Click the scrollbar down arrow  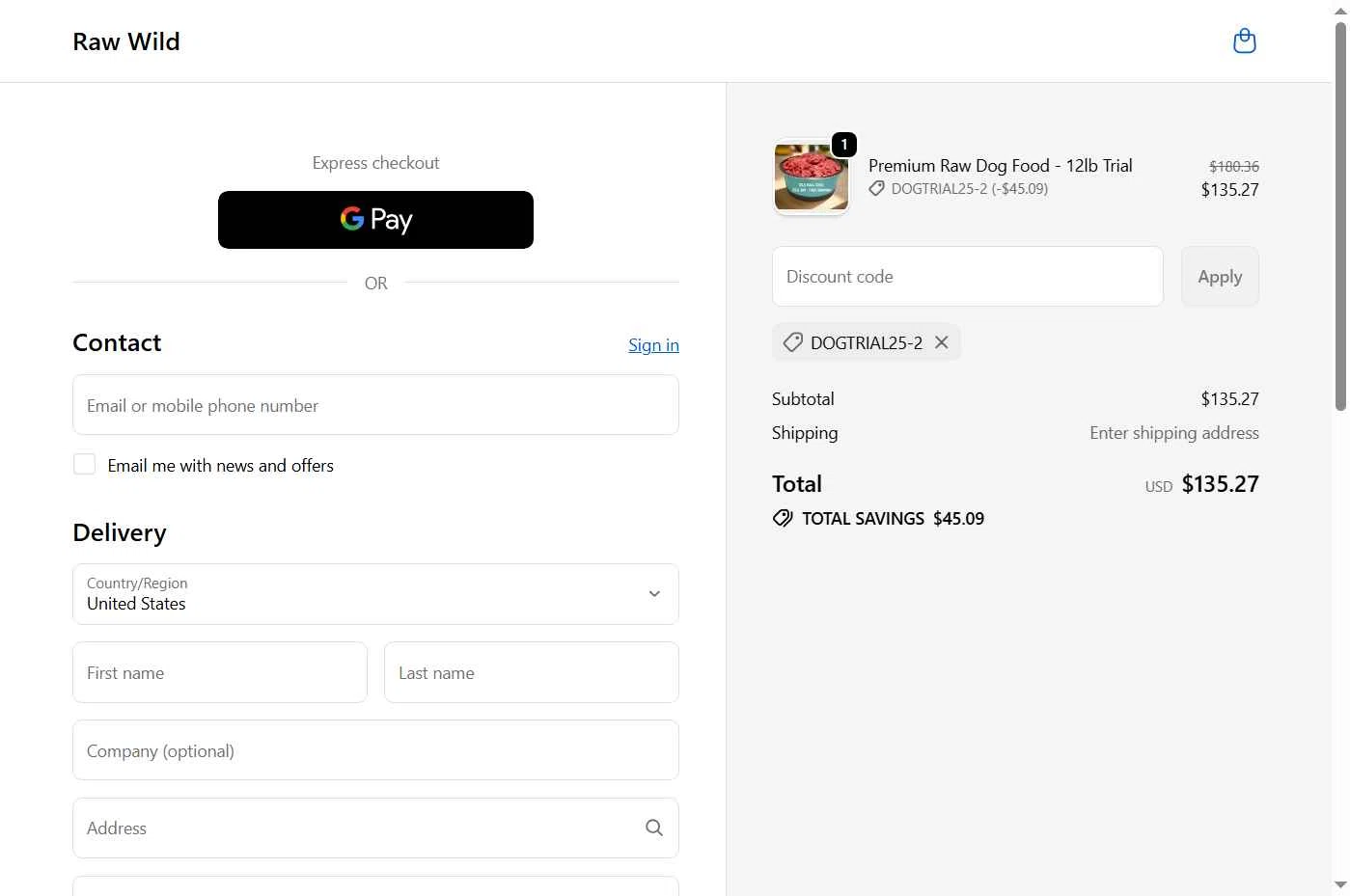[x=1340, y=884]
